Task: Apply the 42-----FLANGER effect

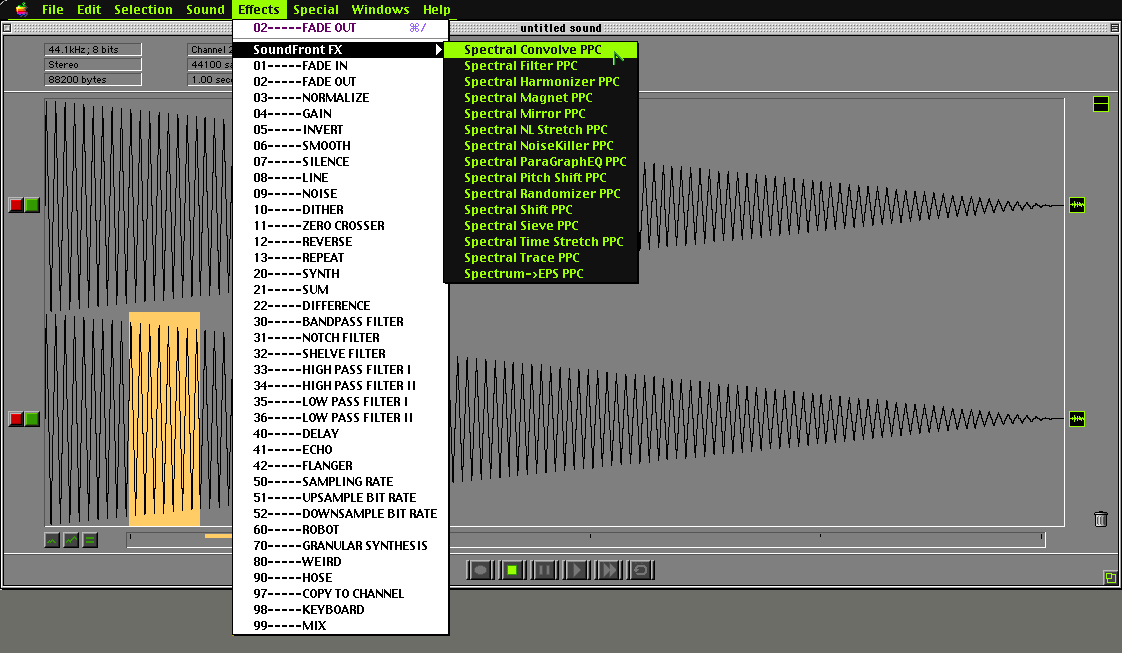Action: [x=341, y=466]
